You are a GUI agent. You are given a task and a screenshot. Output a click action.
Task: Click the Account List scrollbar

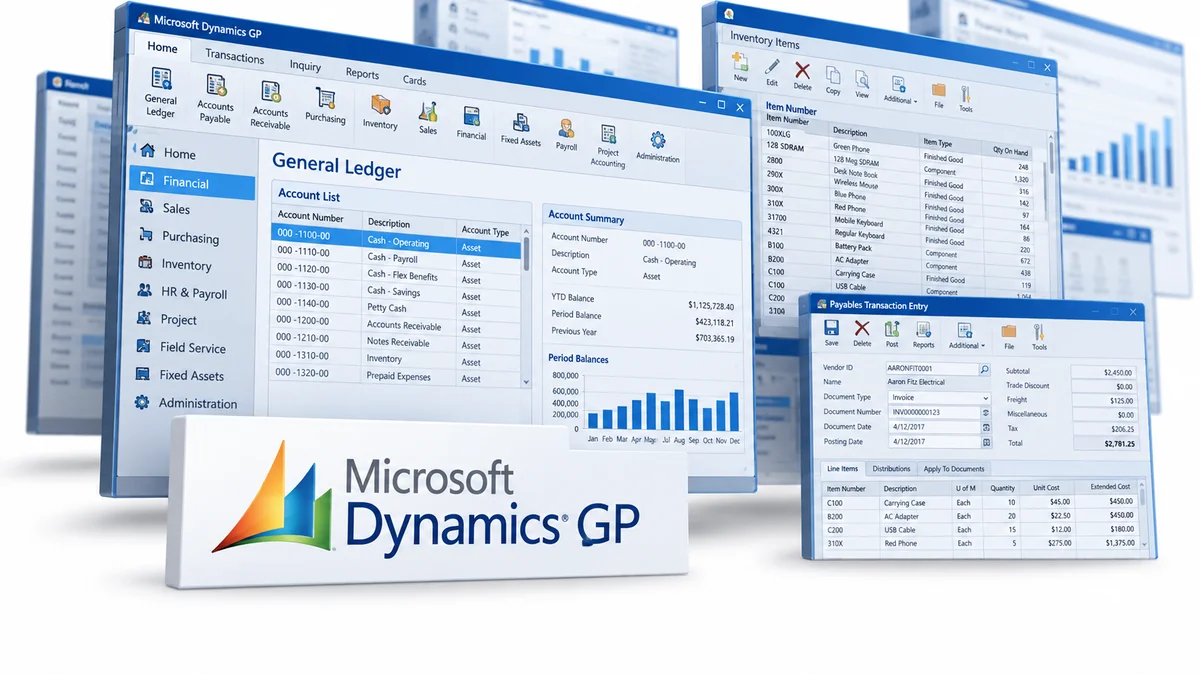pos(527,308)
